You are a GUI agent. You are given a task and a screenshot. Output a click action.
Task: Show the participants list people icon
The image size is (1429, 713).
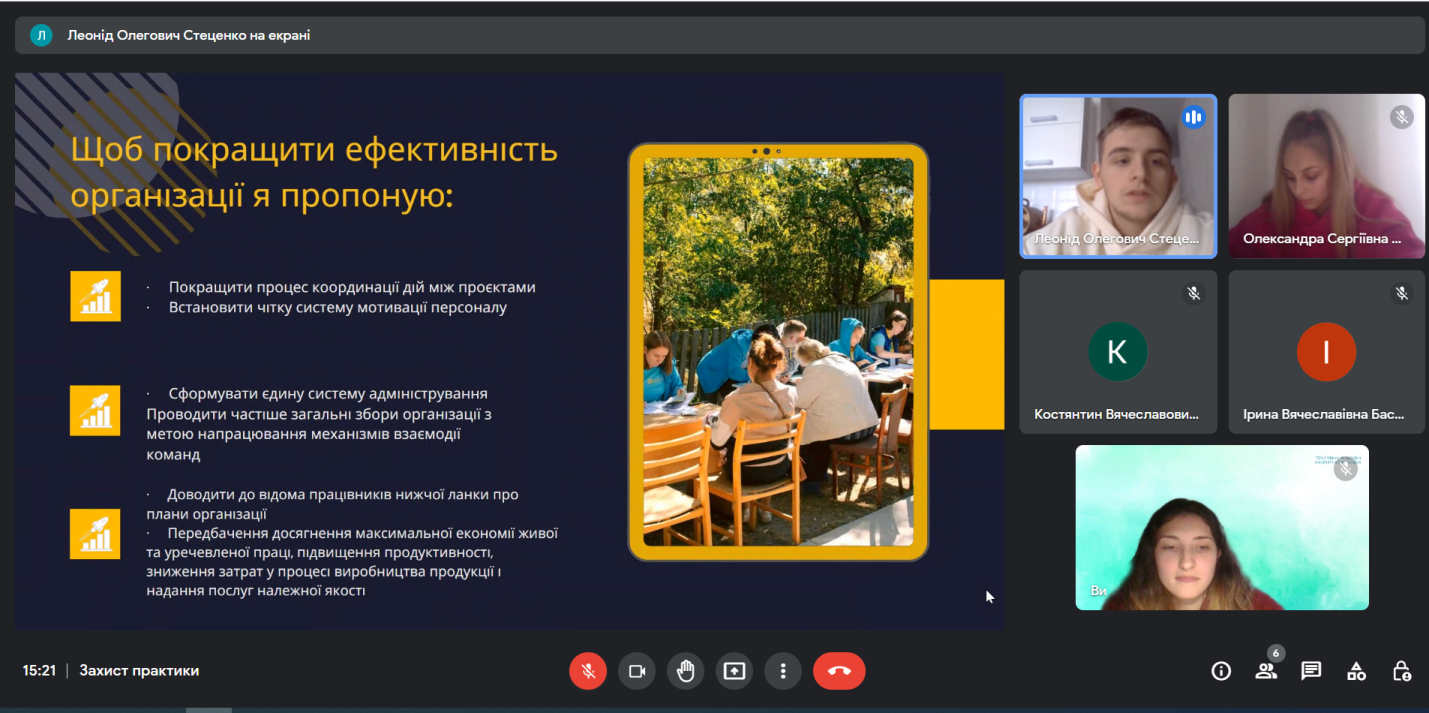pos(1266,671)
